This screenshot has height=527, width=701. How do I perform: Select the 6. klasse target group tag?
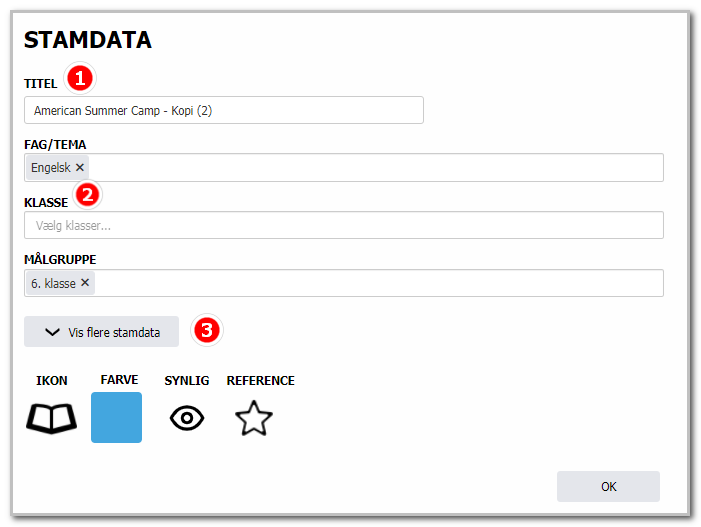click(x=53, y=283)
